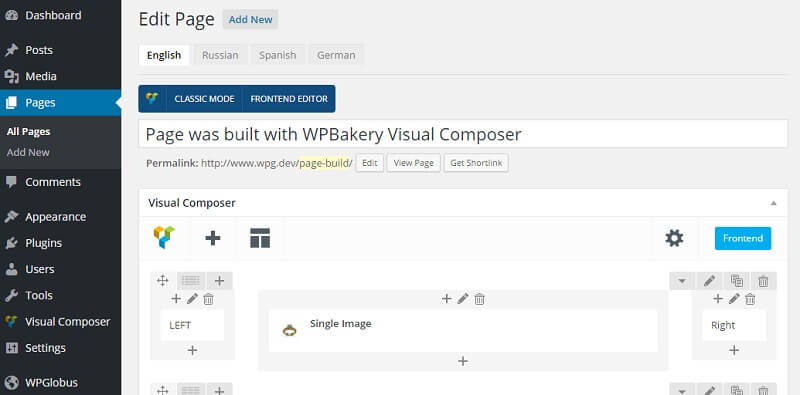Open the Templates layout icon
This screenshot has width=800, height=395.
coord(260,238)
